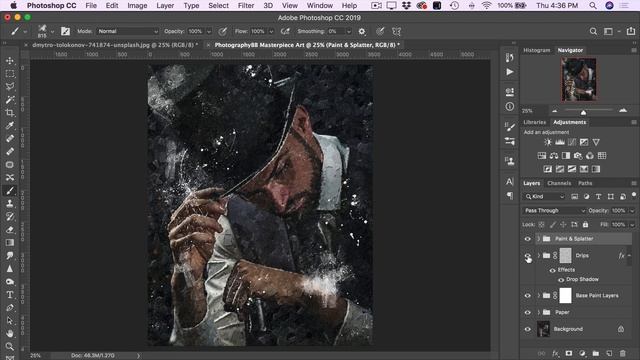The image size is (640, 360).
Task: Open the Flow dropdown arrow
Action: click(x=271, y=31)
